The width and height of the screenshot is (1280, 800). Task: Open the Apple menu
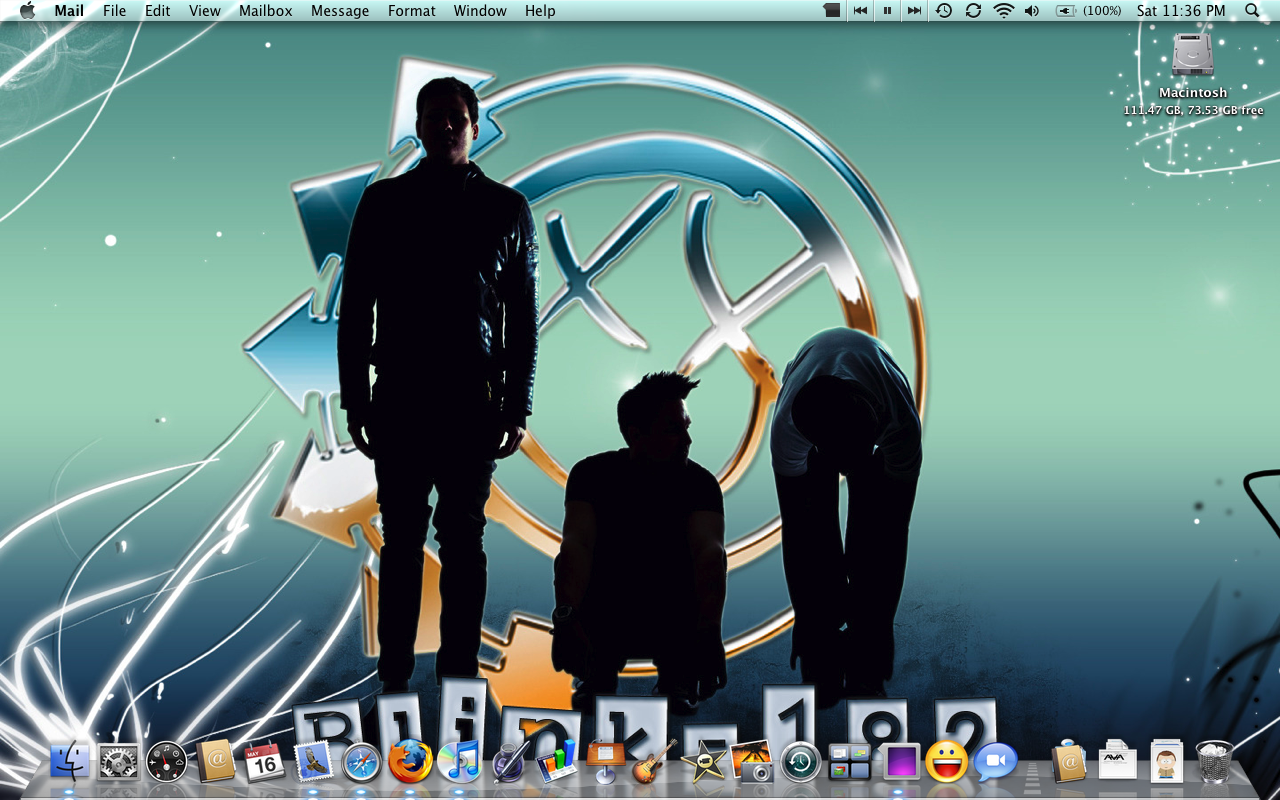click(27, 11)
